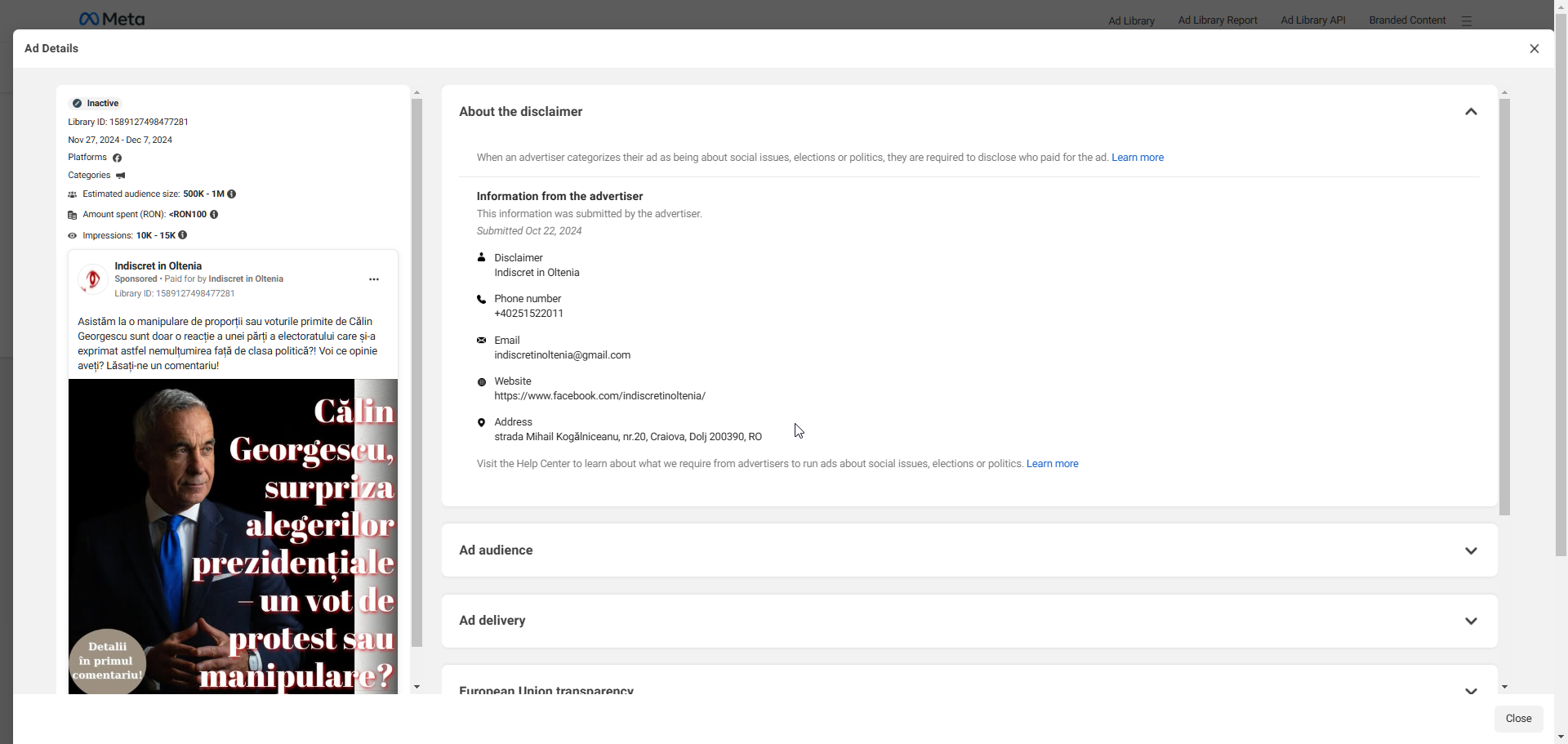
Task: Open Ad Library API in navigation
Action: point(1312,20)
